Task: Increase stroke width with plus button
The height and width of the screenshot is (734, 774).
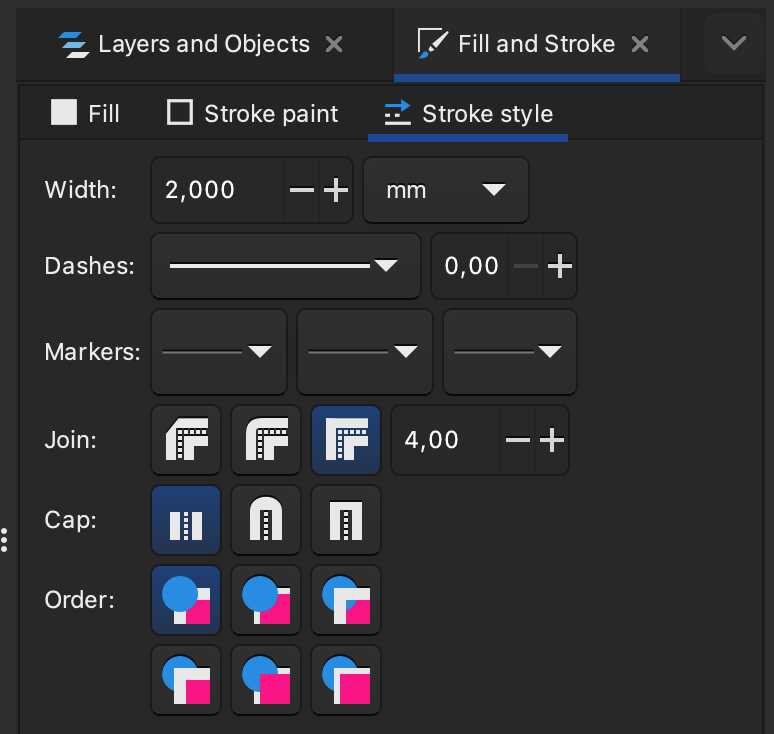Action: [335, 190]
